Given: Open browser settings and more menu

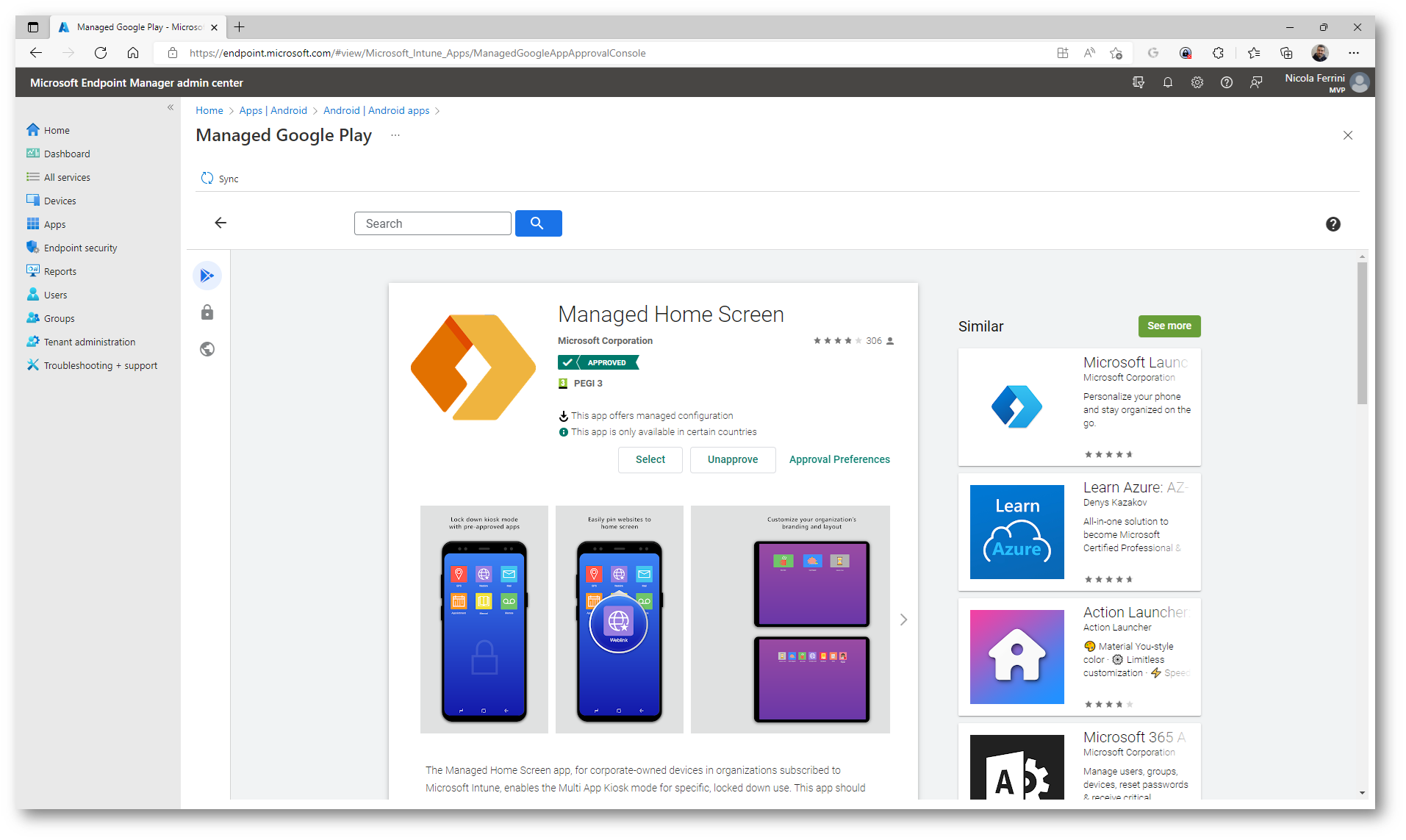Looking at the screenshot, I should coord(1354,53).
